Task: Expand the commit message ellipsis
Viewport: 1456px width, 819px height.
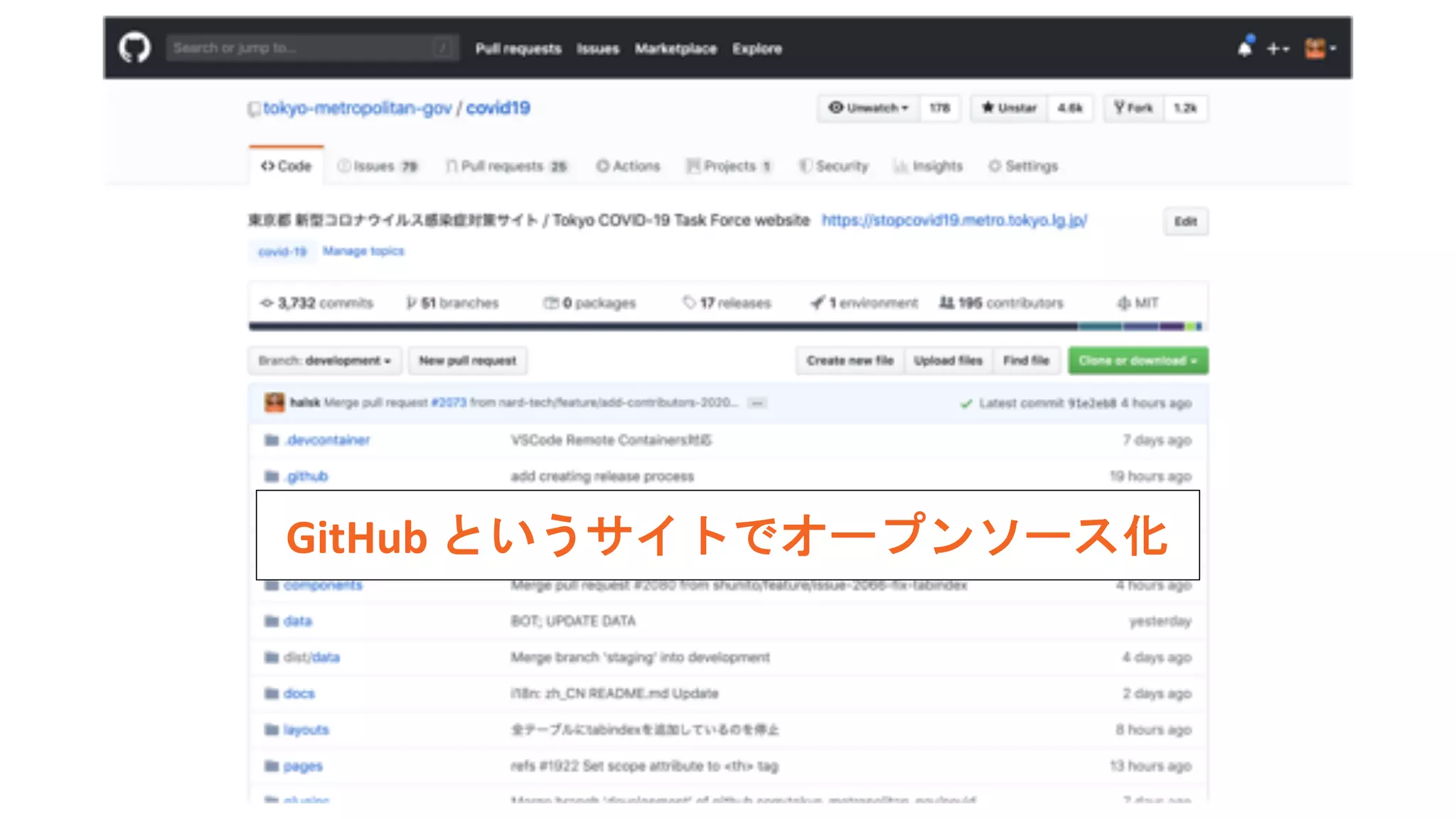Action: click(757, 403)
